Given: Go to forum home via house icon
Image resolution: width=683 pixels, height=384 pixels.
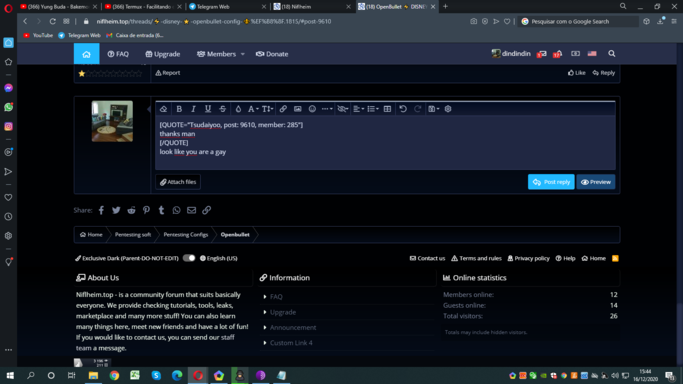Looking at the screenshot, I should pyautogui.click(x=86, y=54).
